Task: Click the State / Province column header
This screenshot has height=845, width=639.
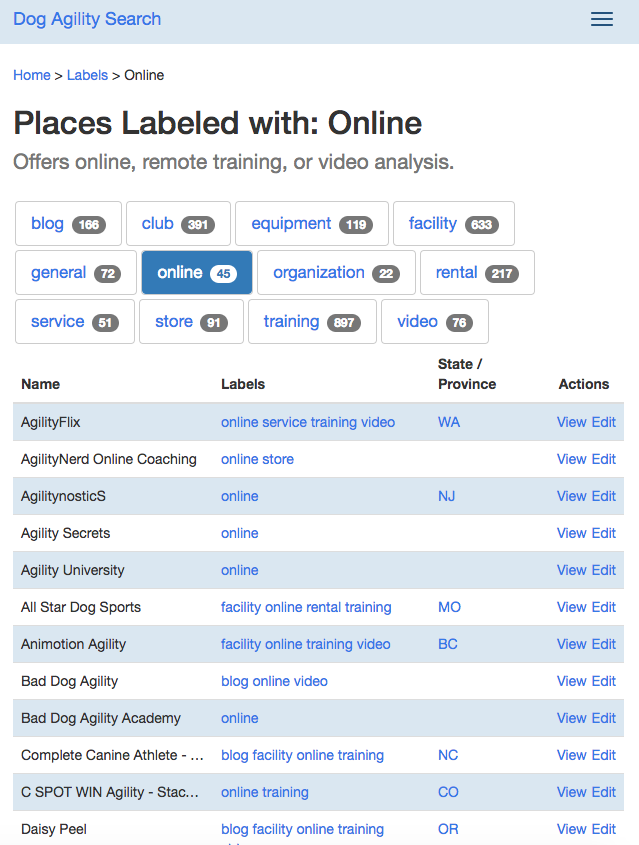Action: click(x=467, y=374)
